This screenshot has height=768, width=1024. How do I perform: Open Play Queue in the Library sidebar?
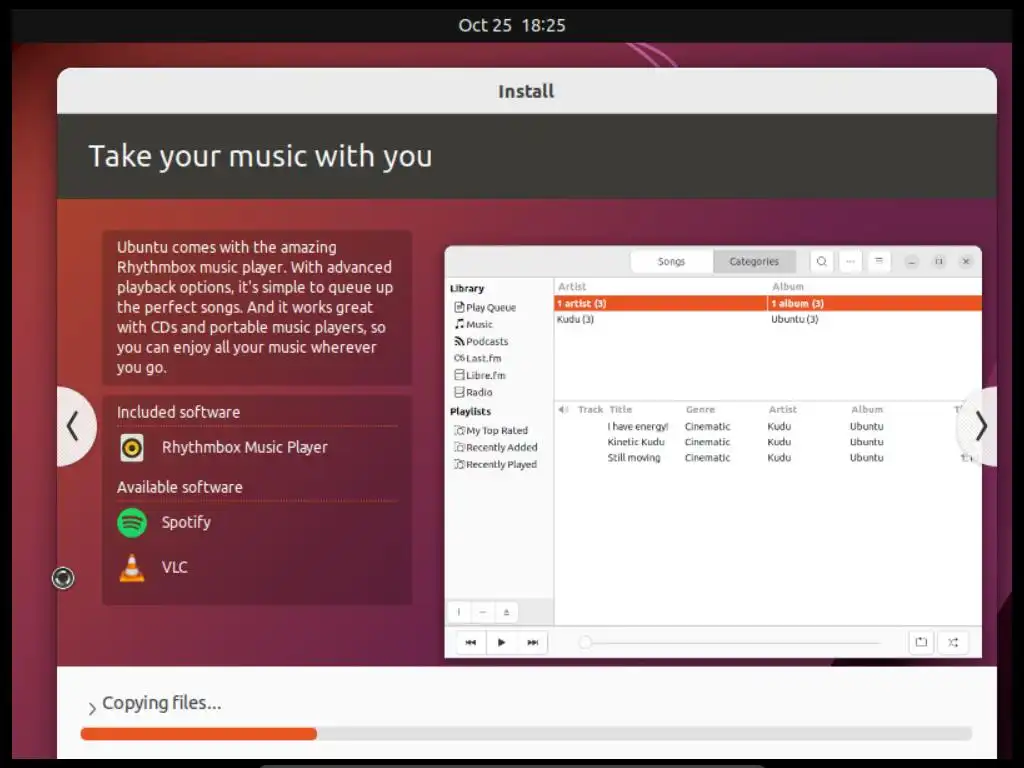pos(485,308)
